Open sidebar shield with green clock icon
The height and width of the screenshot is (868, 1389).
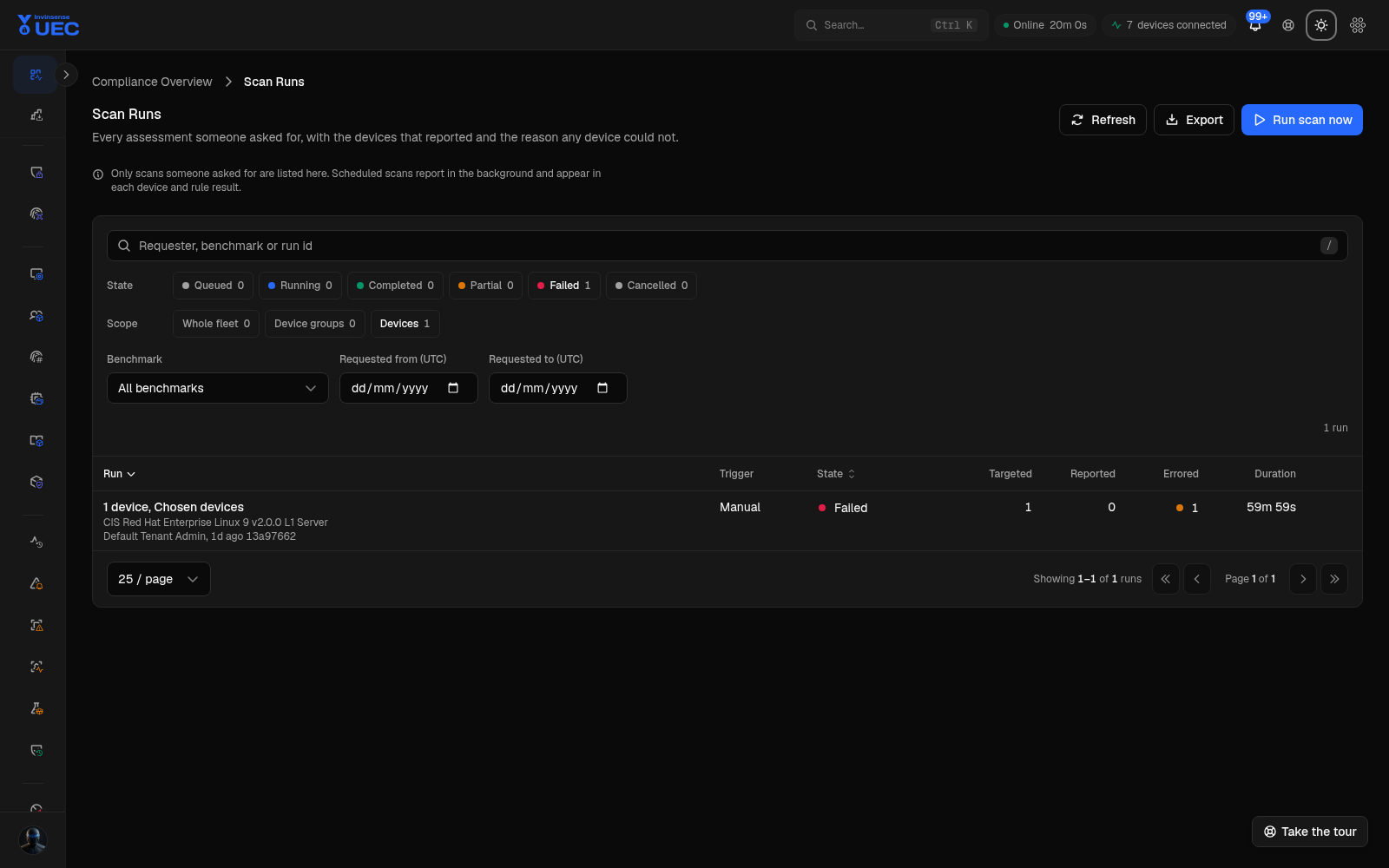tap(36, 750)
